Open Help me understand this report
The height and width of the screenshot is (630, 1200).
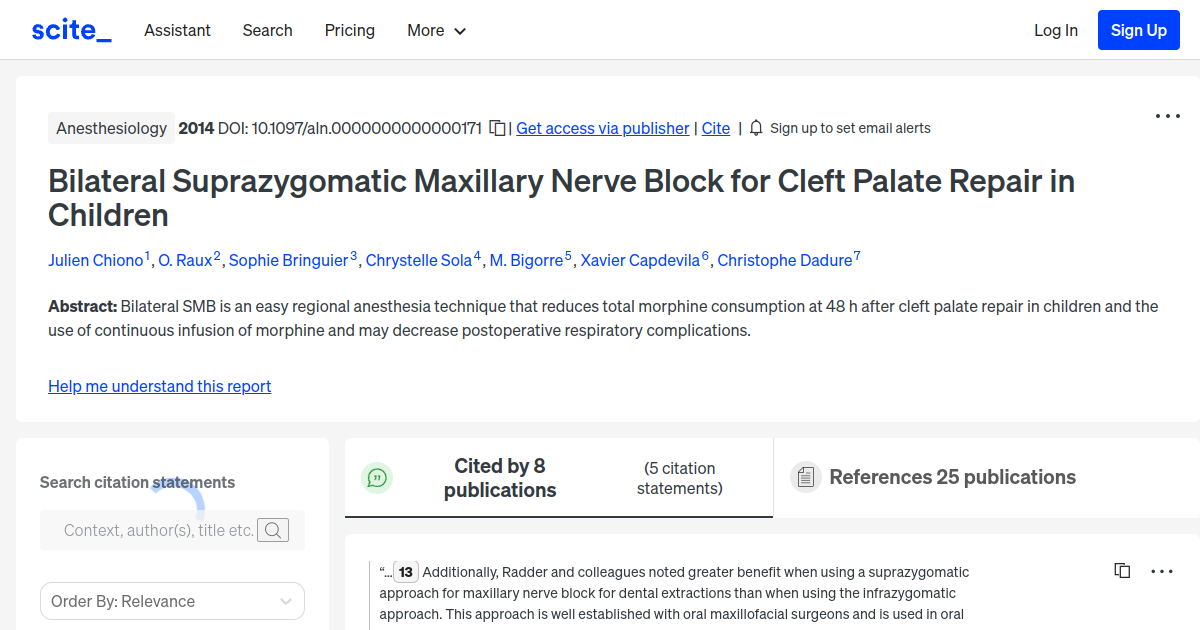click(159, 386)
